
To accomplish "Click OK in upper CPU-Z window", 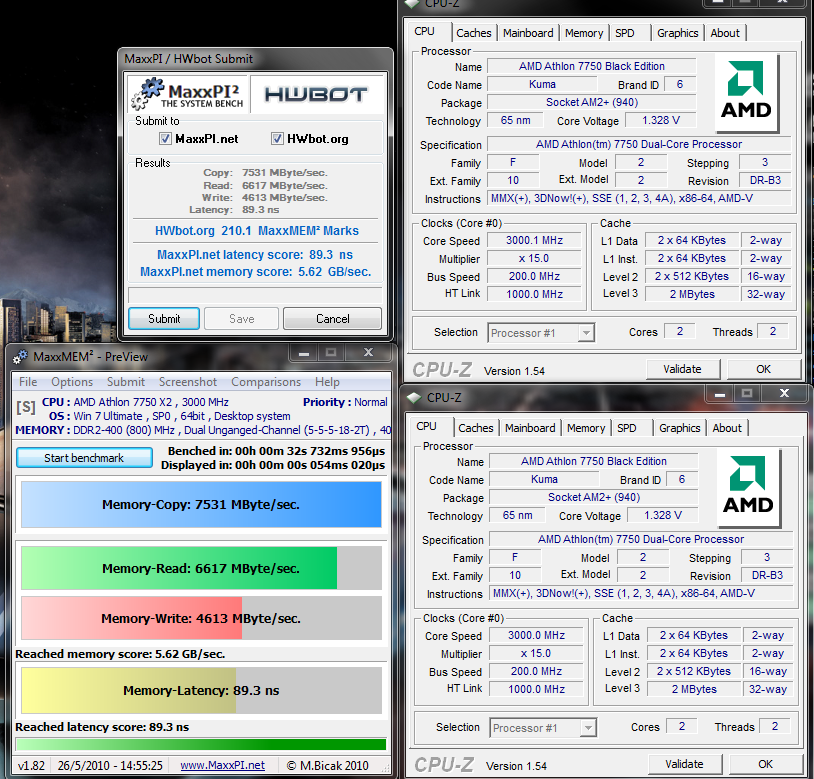I will point(763,369).
